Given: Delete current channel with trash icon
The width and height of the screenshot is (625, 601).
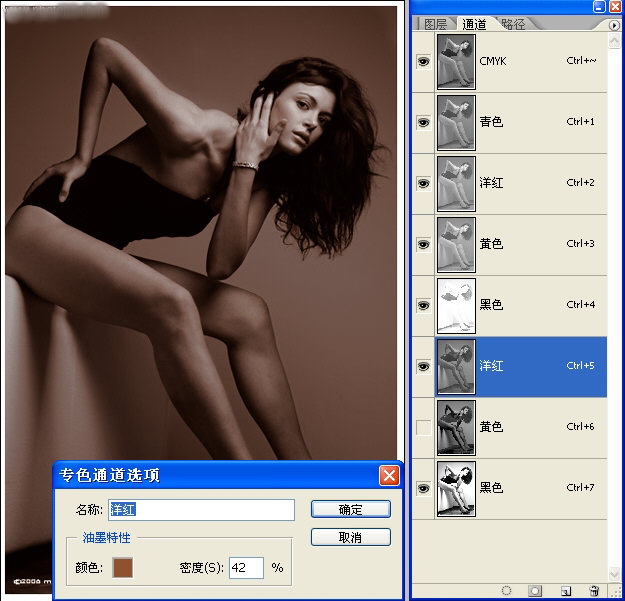Looking at the screenshot, I should coord(594,591).
